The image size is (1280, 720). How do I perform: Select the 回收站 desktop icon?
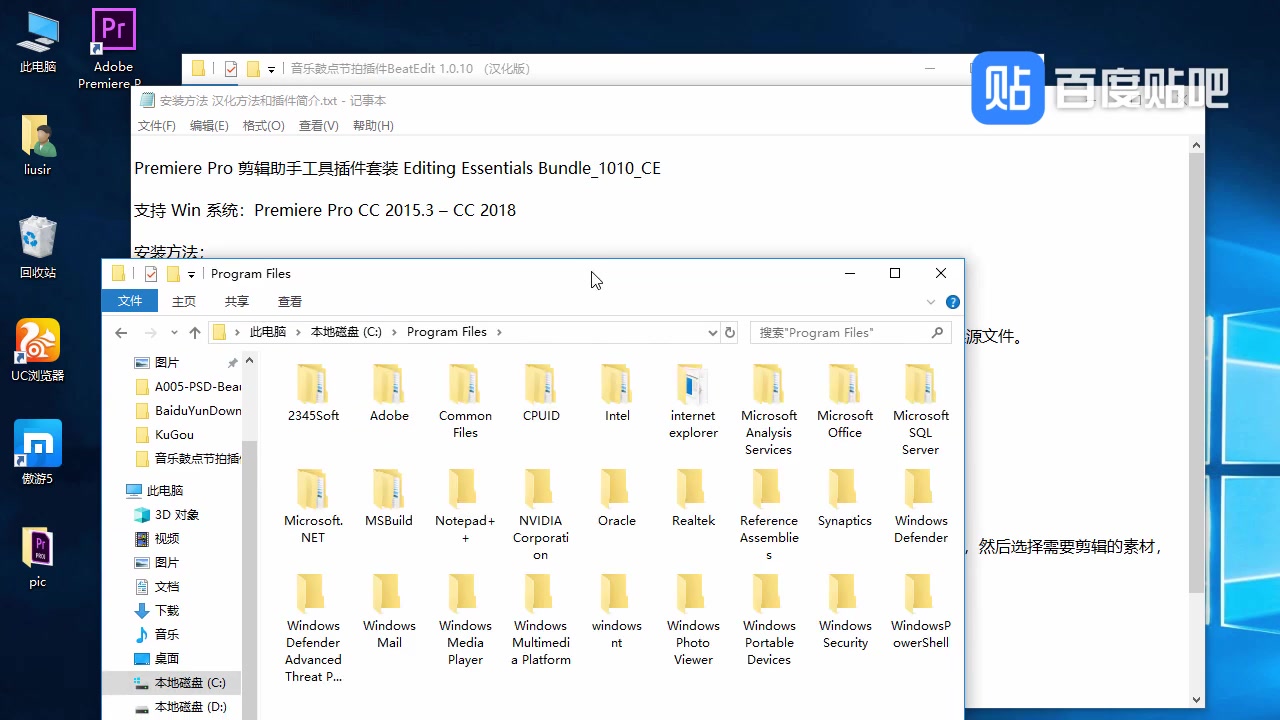click(x=37, y=246)
